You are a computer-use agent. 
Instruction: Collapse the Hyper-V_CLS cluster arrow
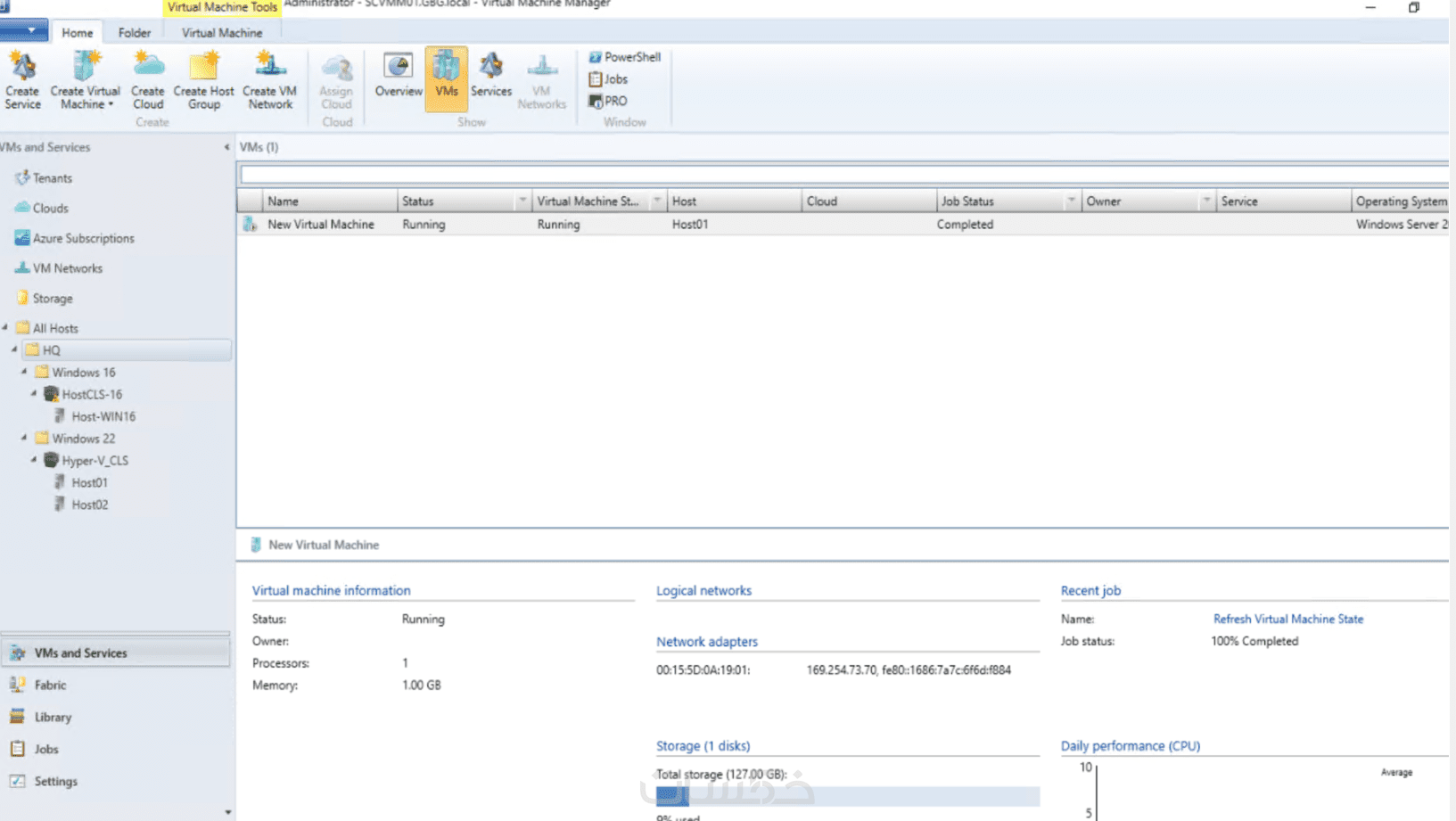pos(34,460)
